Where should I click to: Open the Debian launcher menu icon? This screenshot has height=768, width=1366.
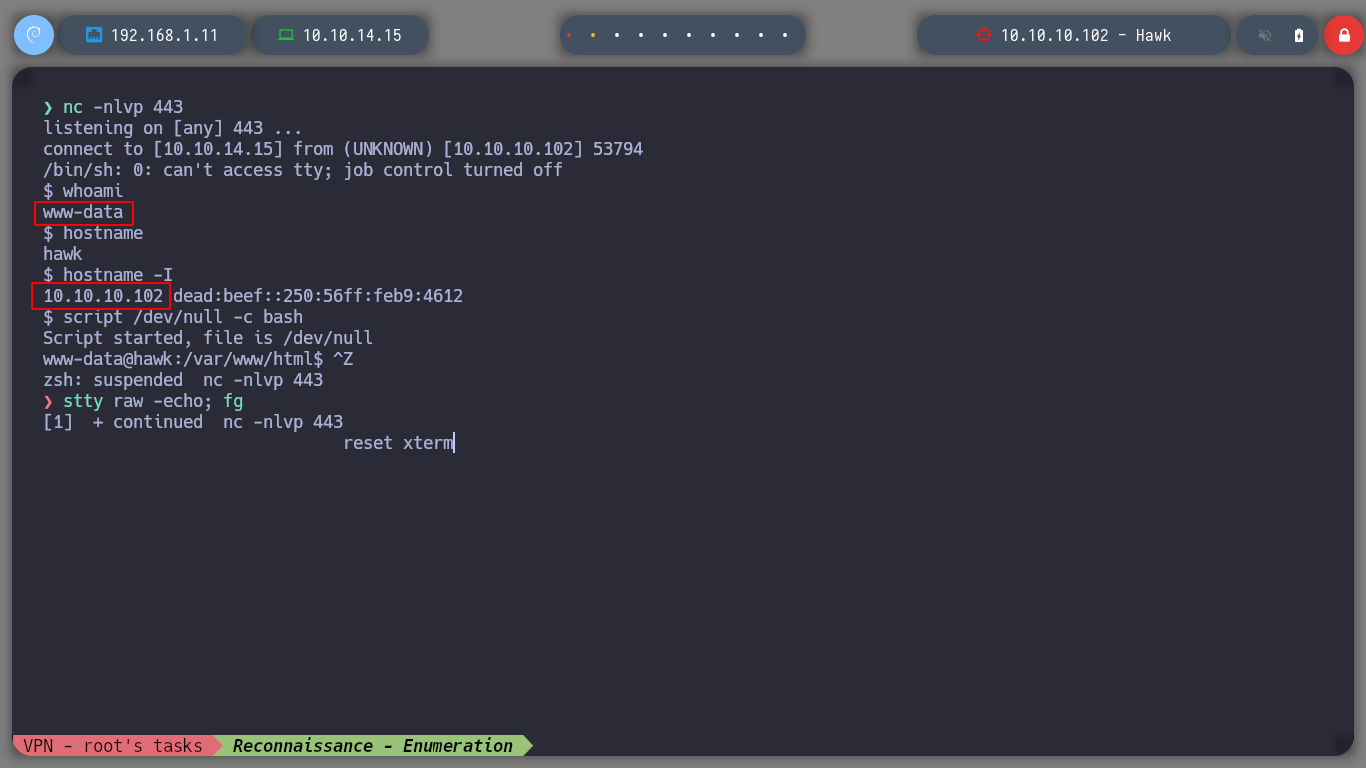click(x=33, y=35)
